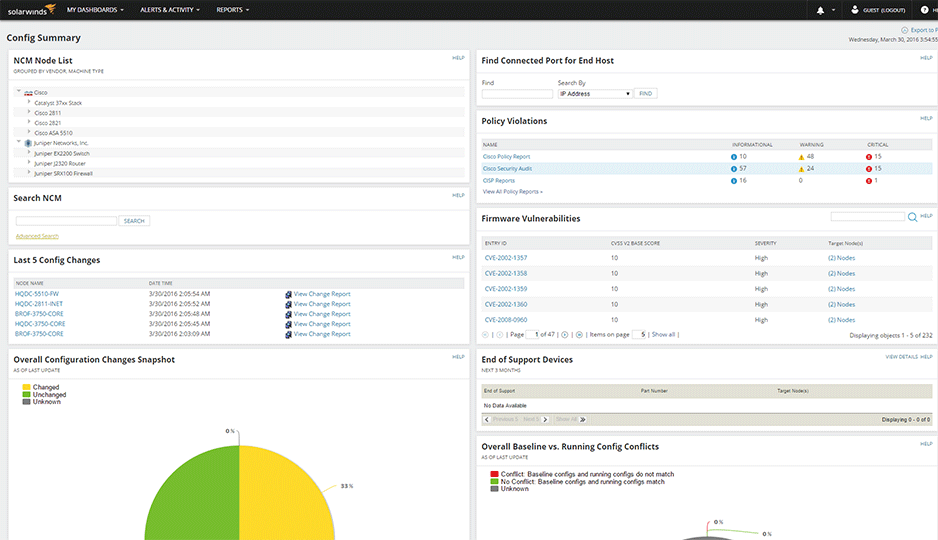Collapse Juniper Networks, Inc. group
Screen dimensions: 938x540
tap(19, 142)
